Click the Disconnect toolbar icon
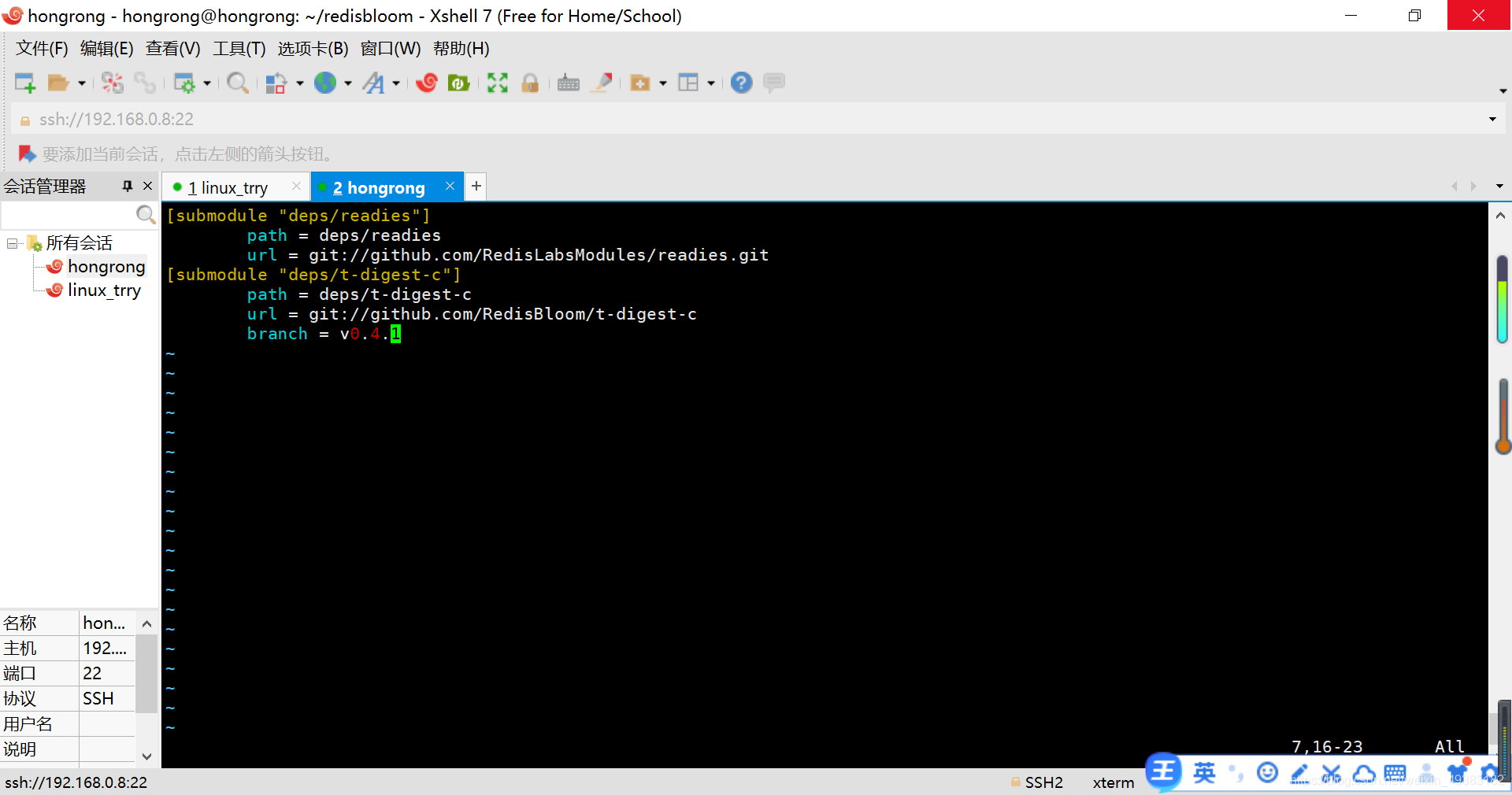This screenshot has height=795, width=1512. click(x=113, y=83)
